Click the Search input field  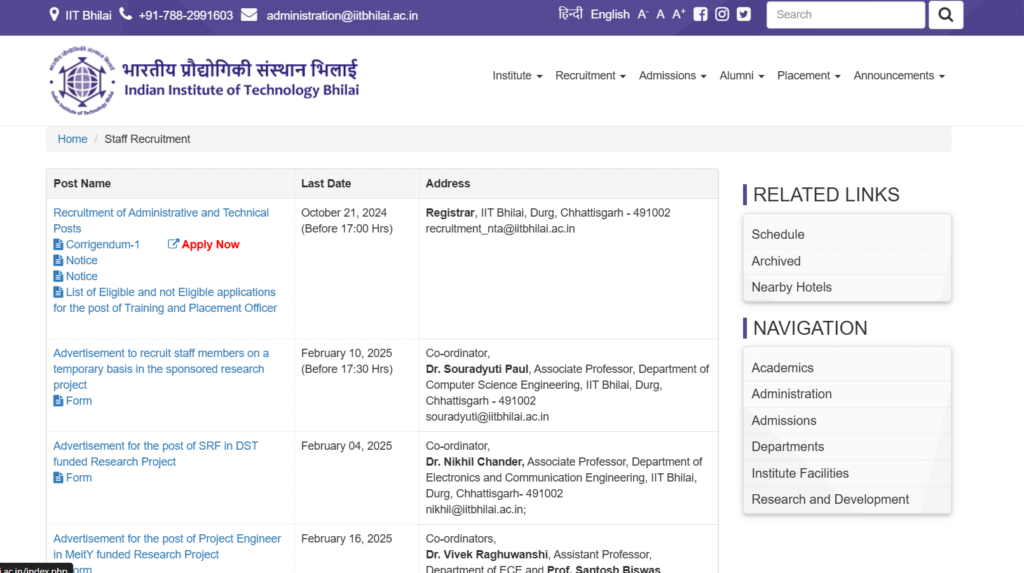coord(846,14)
